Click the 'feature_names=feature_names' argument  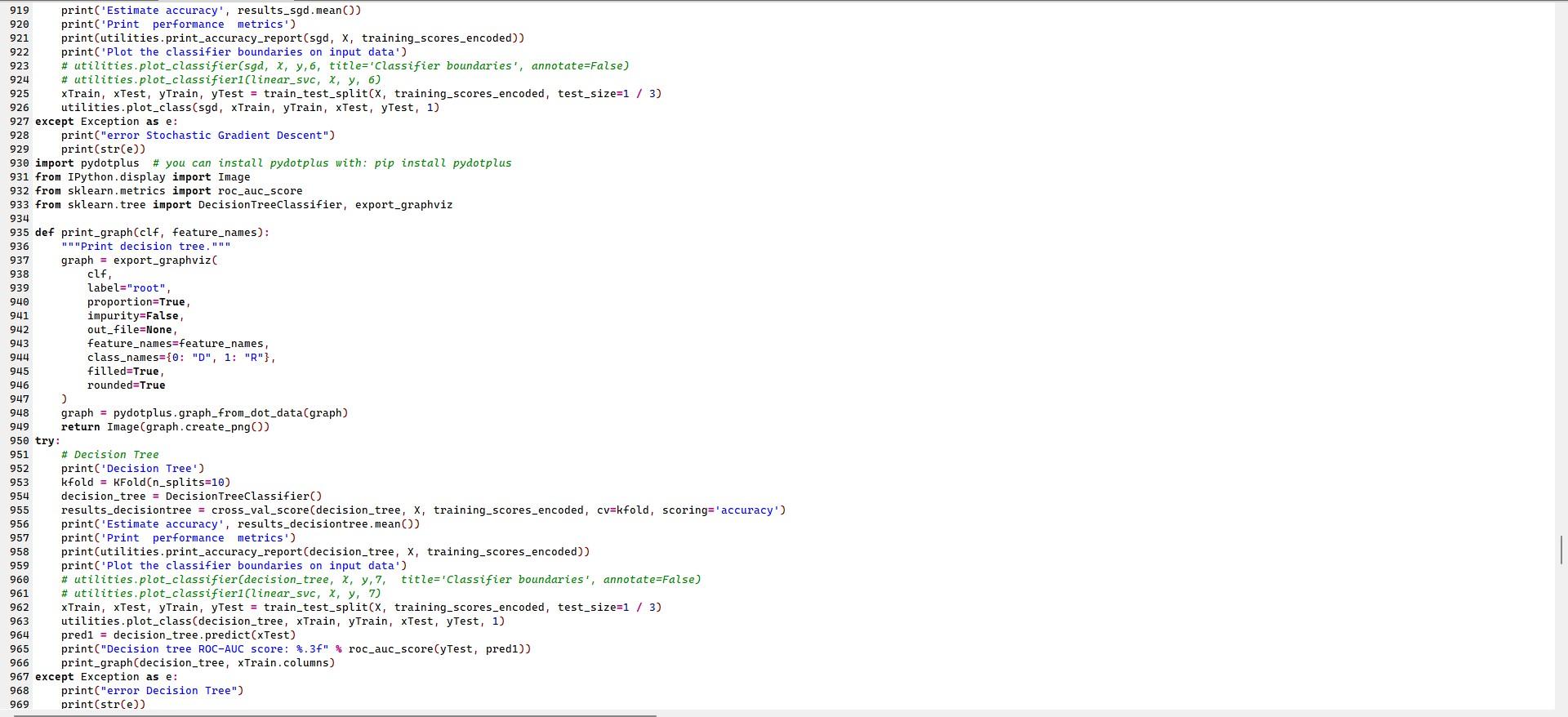pyautogui.click(x=178, y=344)
